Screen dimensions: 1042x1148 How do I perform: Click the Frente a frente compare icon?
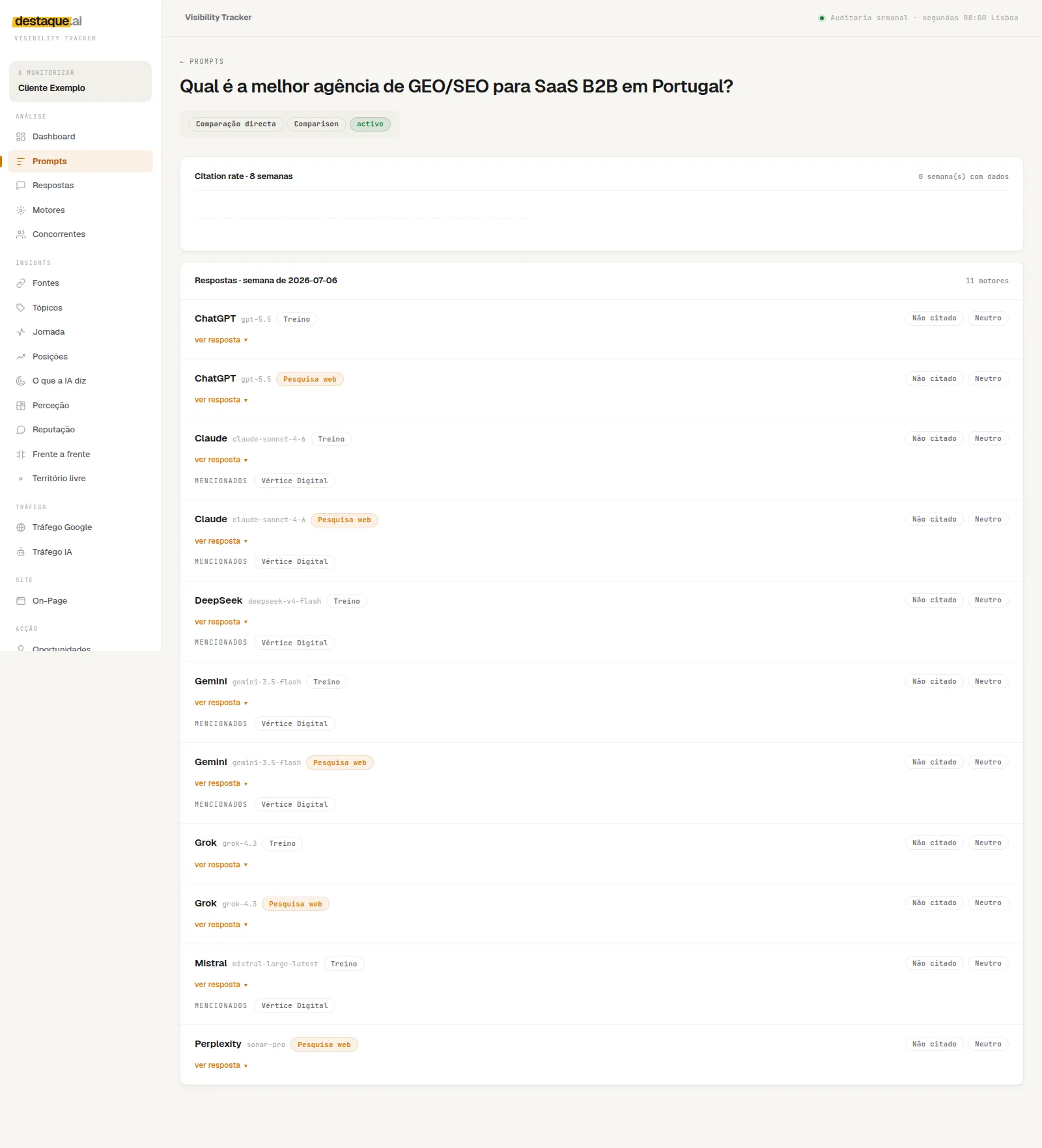click(21, 455)
